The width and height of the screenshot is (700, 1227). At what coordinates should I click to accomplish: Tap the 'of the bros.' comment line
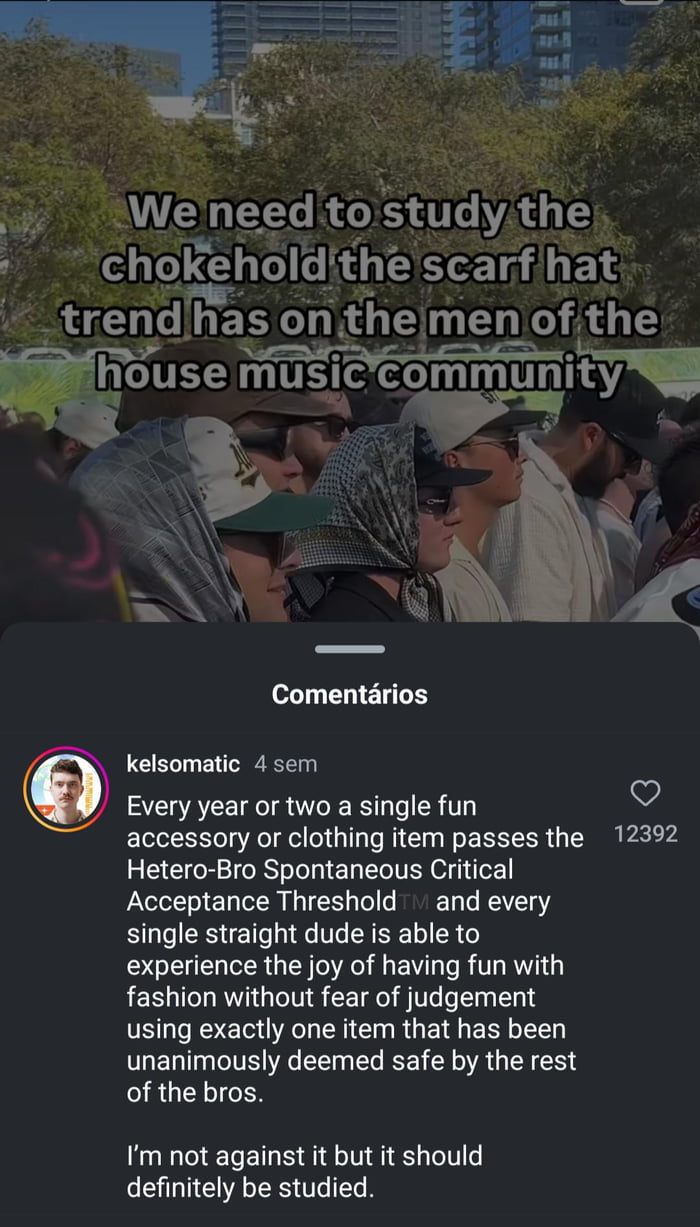pyautogui.click(x=195, y=1093)
